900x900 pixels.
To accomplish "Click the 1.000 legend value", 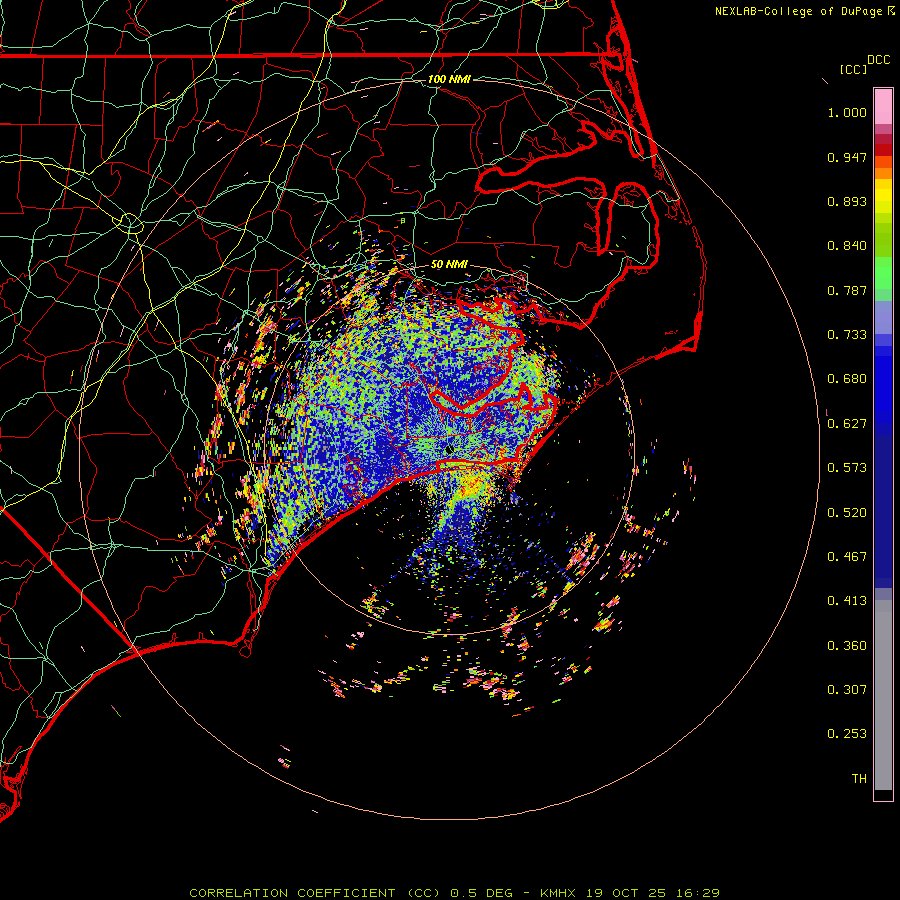I will click(847, 112).
